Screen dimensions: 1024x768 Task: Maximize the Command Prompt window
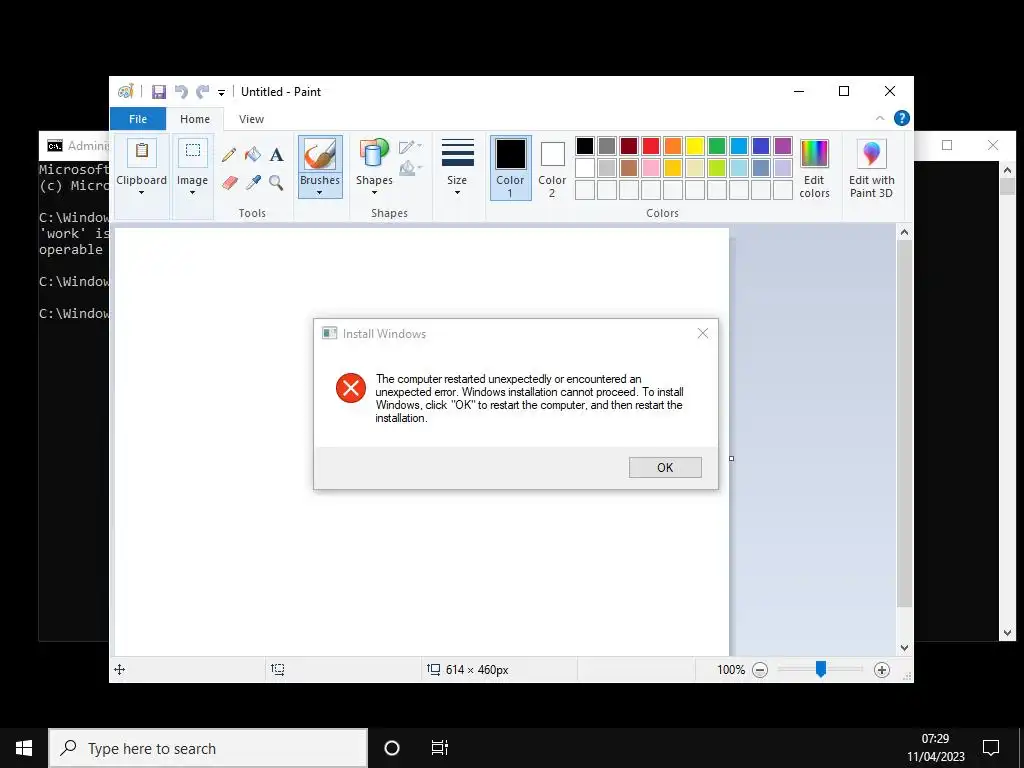click(947, 145)
